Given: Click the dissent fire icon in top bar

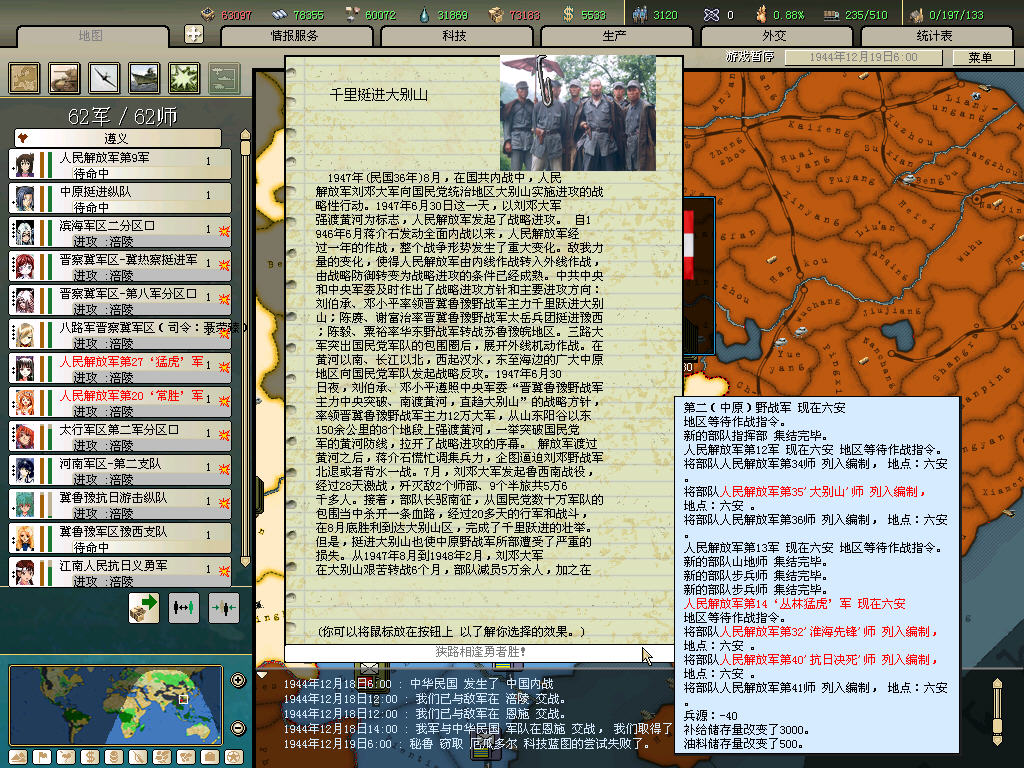Looking at the screenshot, I should click(x=761, y=14).
